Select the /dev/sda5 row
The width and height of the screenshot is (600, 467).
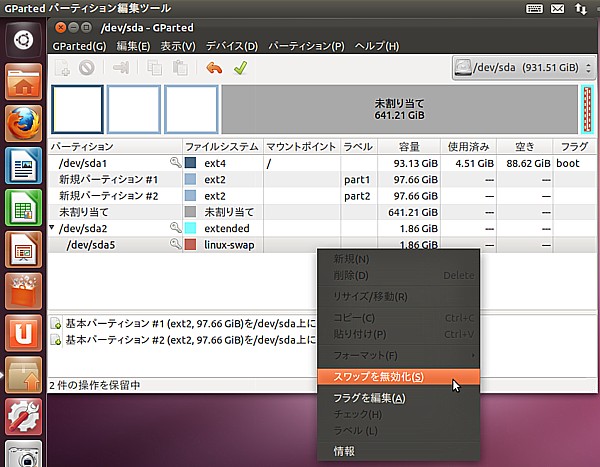322,245
